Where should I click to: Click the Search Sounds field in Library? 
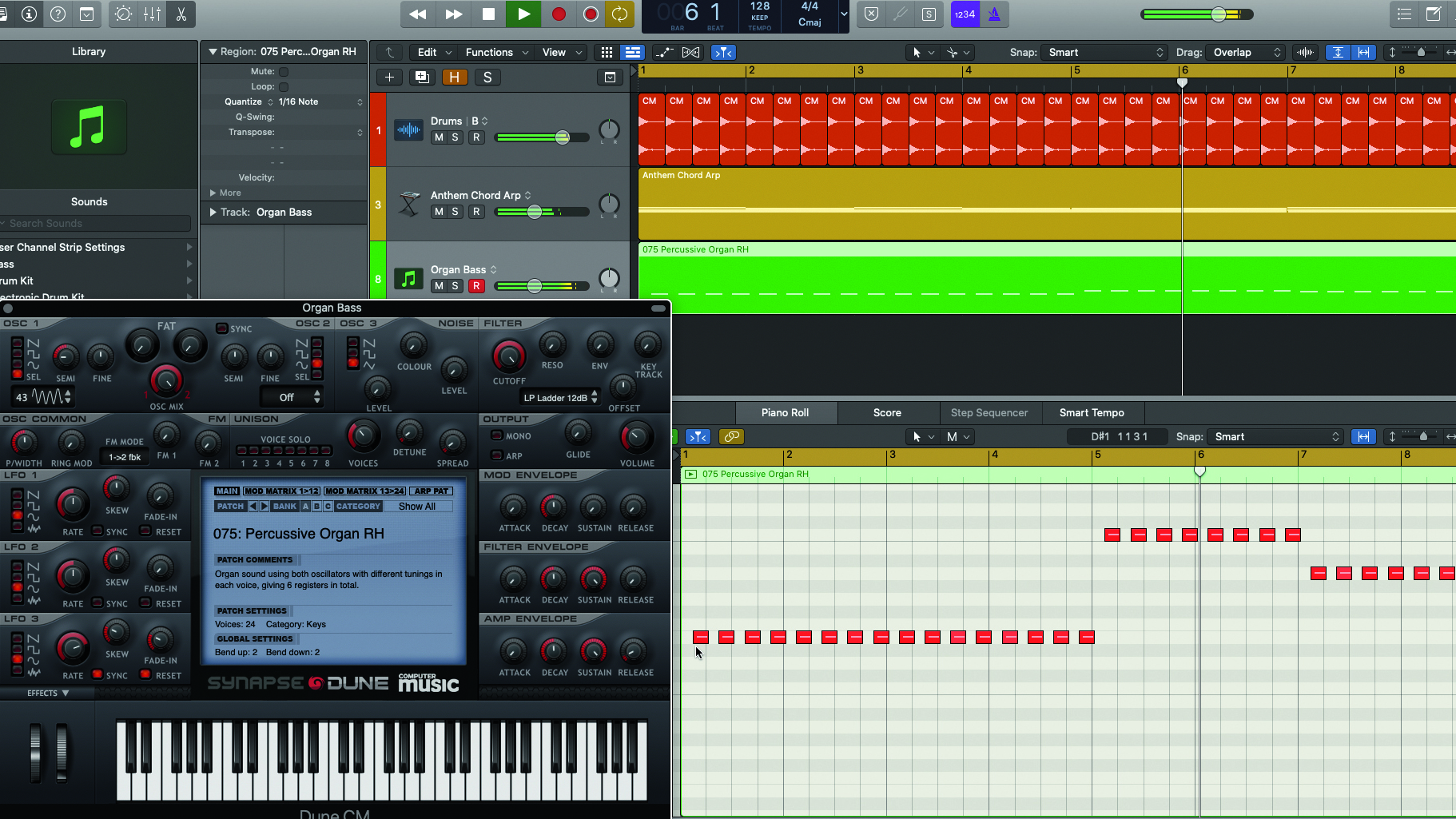(x=96, y=224)
